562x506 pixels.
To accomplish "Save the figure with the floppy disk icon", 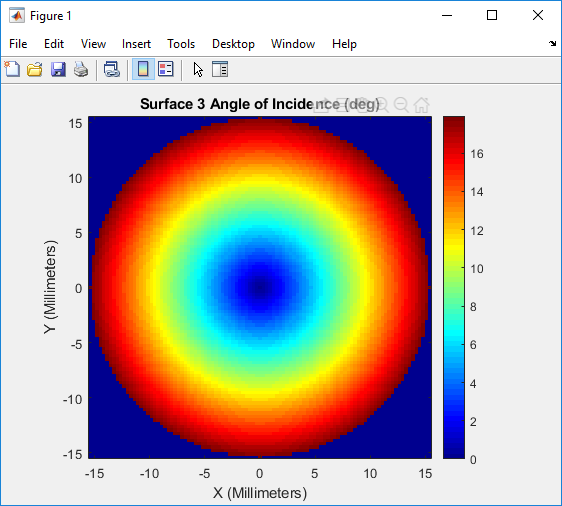I will tap(58, 69).
